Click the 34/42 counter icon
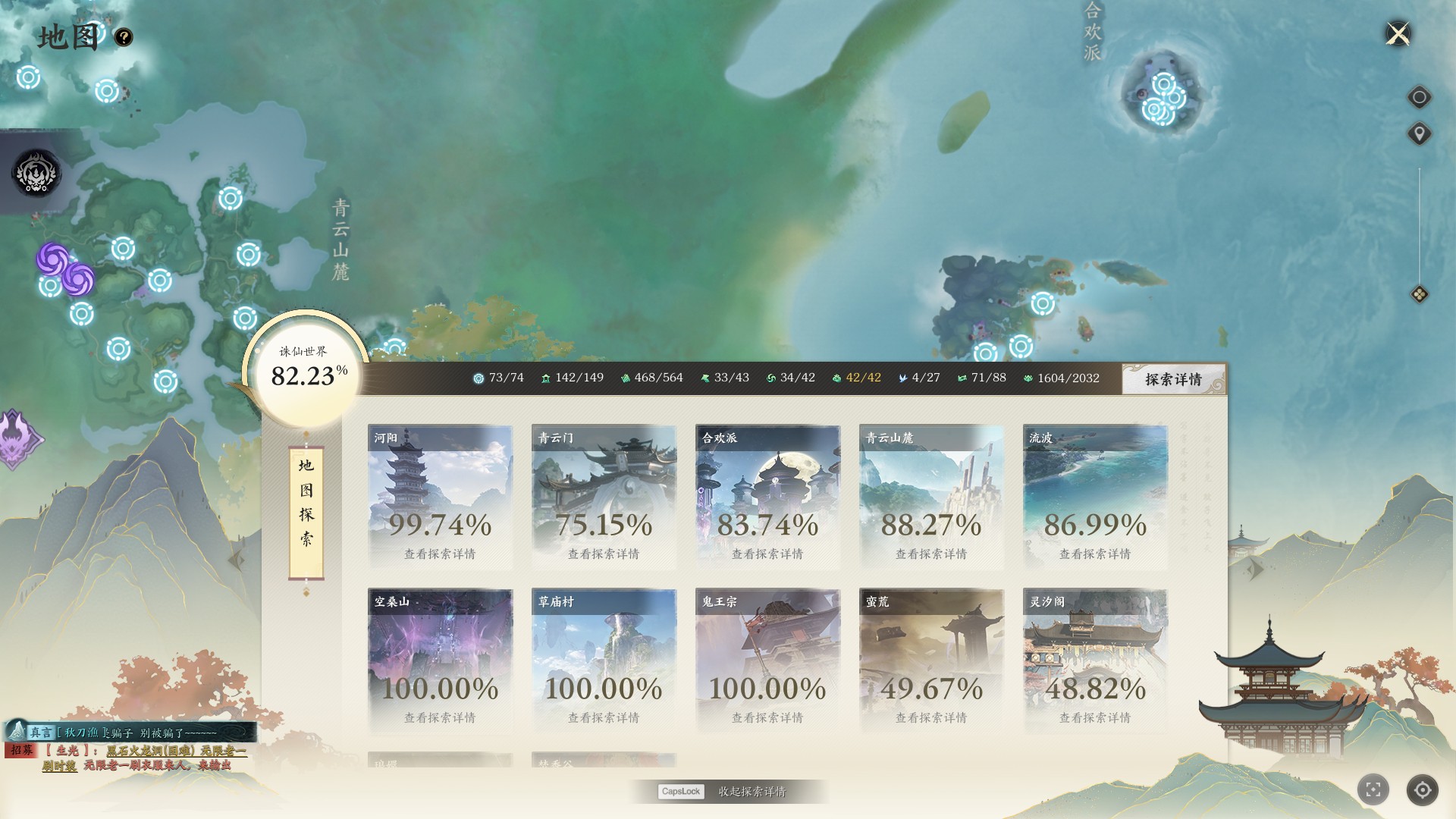The height and width of the screenshot is (819, 1456). click(x=771, y=378)
